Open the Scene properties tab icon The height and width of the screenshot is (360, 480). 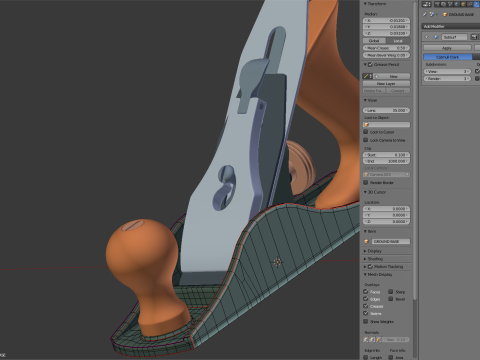[450, 4]
